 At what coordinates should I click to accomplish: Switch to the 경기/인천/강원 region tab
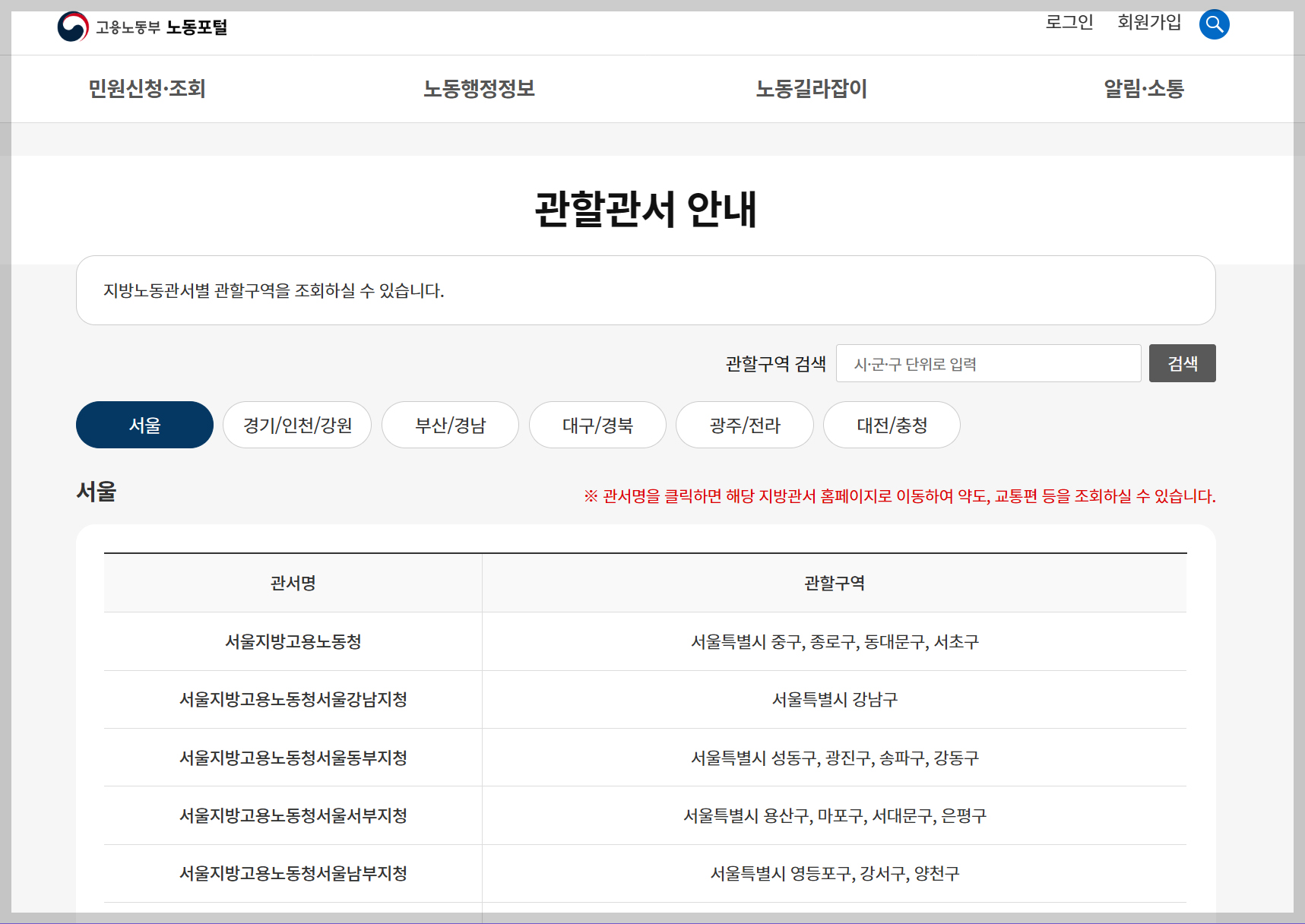coord(296,425)
